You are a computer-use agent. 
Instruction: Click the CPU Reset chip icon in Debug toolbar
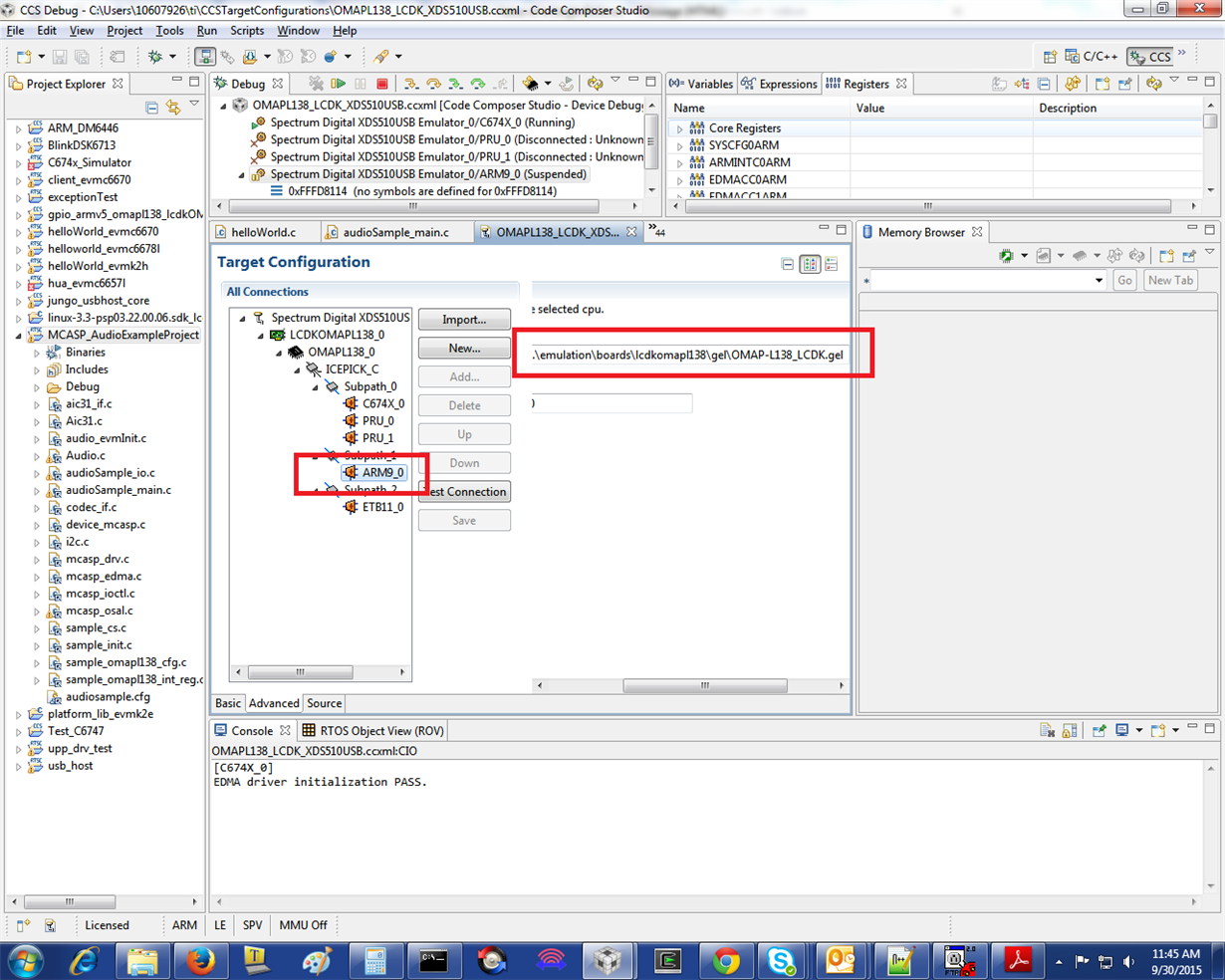(529, 84)
